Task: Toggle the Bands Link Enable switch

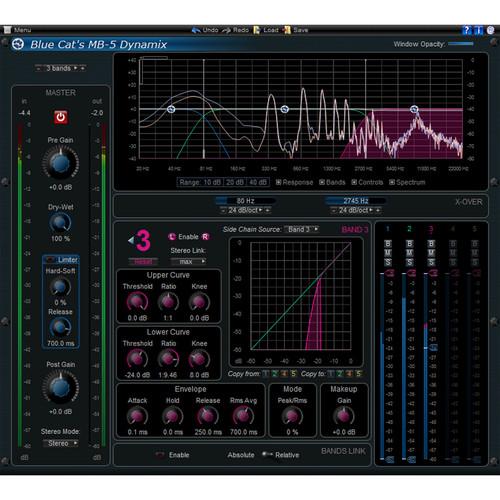Action: pyautogui.click(x=160, y=455)
